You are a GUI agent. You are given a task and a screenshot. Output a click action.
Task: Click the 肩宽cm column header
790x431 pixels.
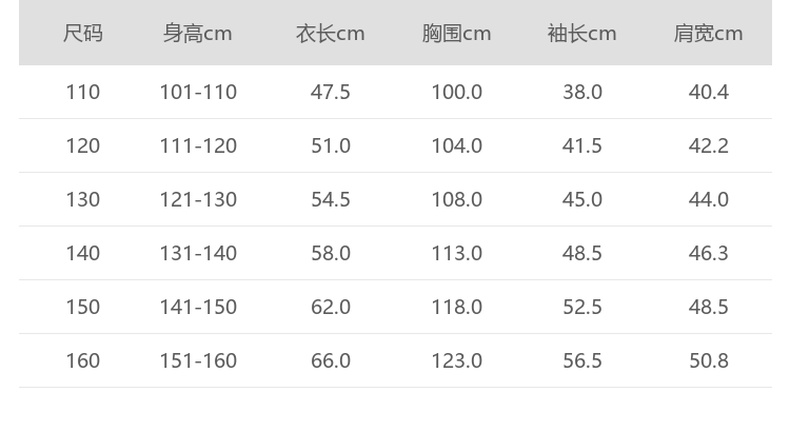click(x=708, y=33)
